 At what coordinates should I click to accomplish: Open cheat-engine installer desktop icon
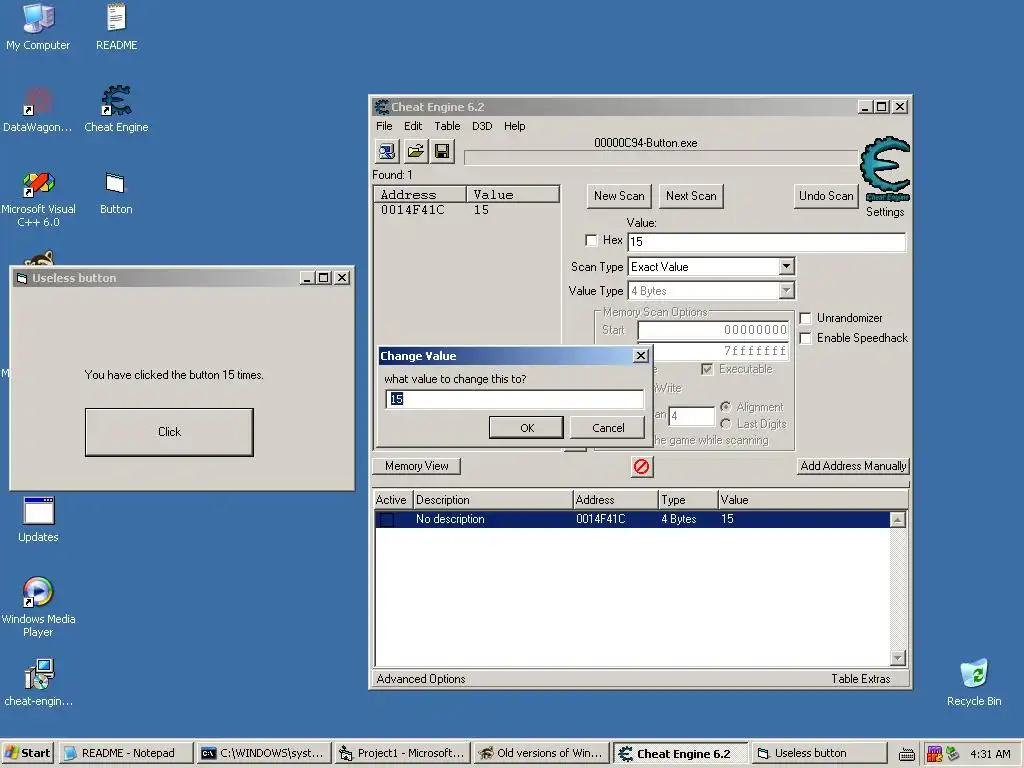coord(38,683)
